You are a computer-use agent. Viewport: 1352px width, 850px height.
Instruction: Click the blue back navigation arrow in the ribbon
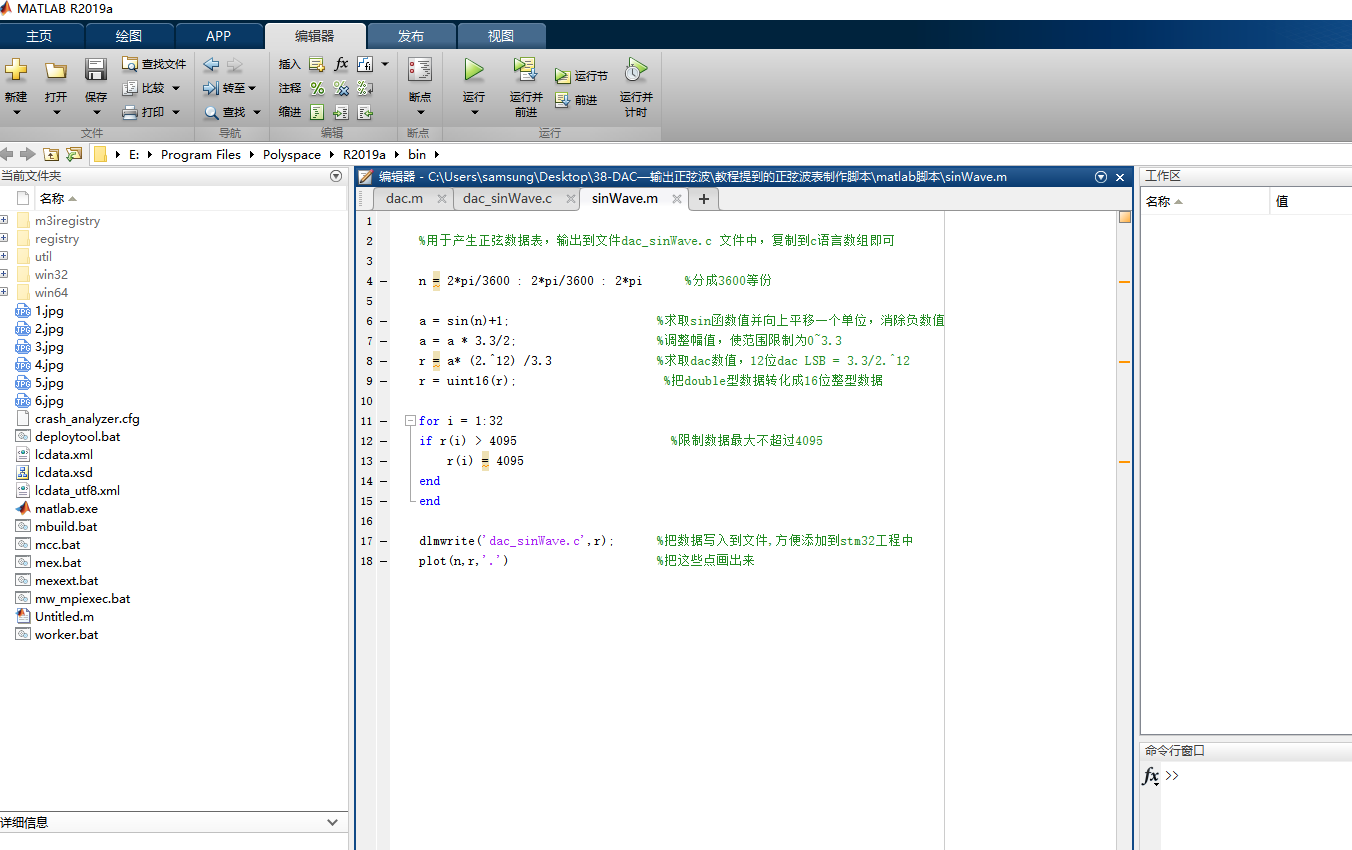coord(211,64)
